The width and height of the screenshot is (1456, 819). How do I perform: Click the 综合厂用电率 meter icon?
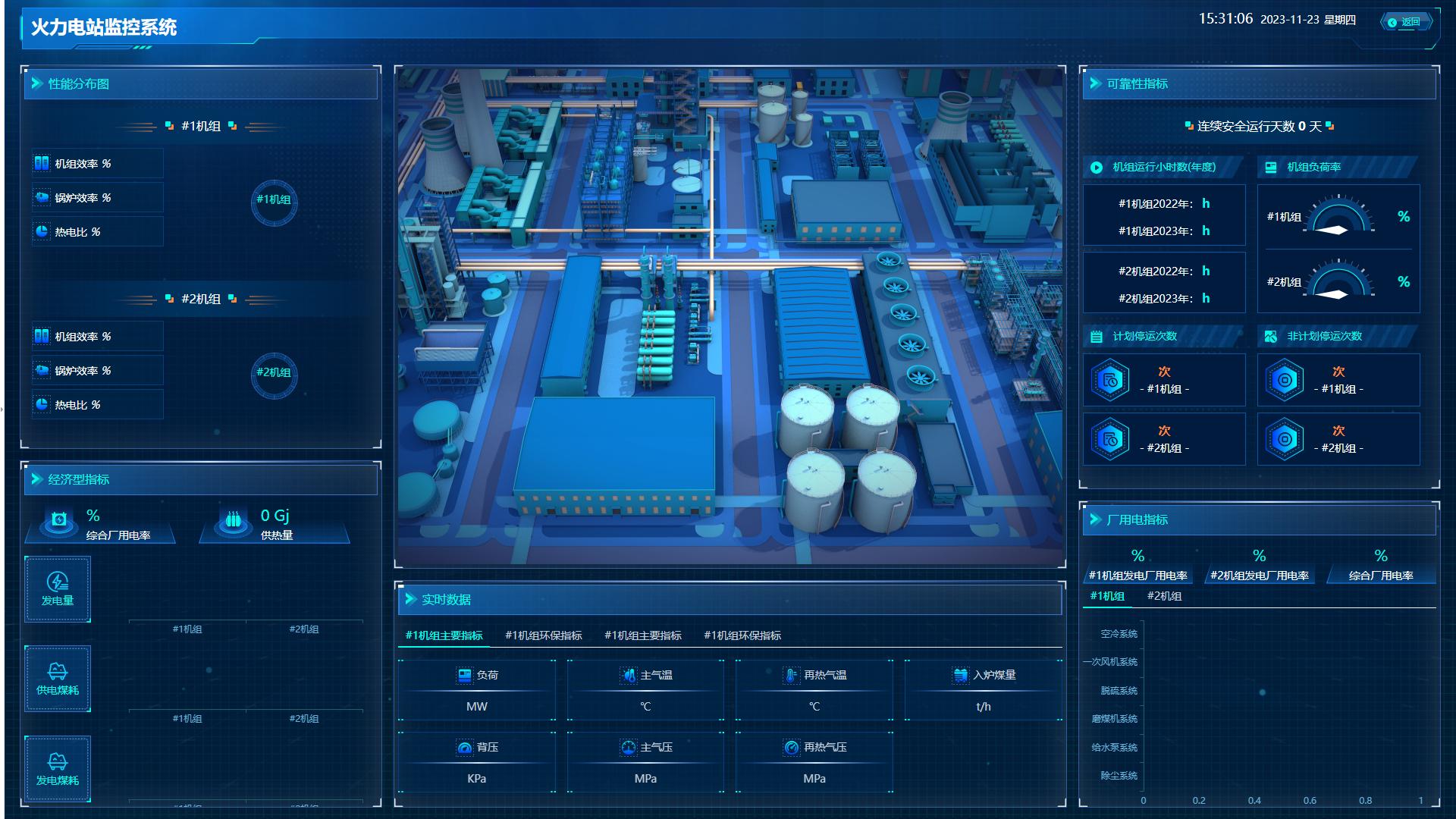coord(59,519)
